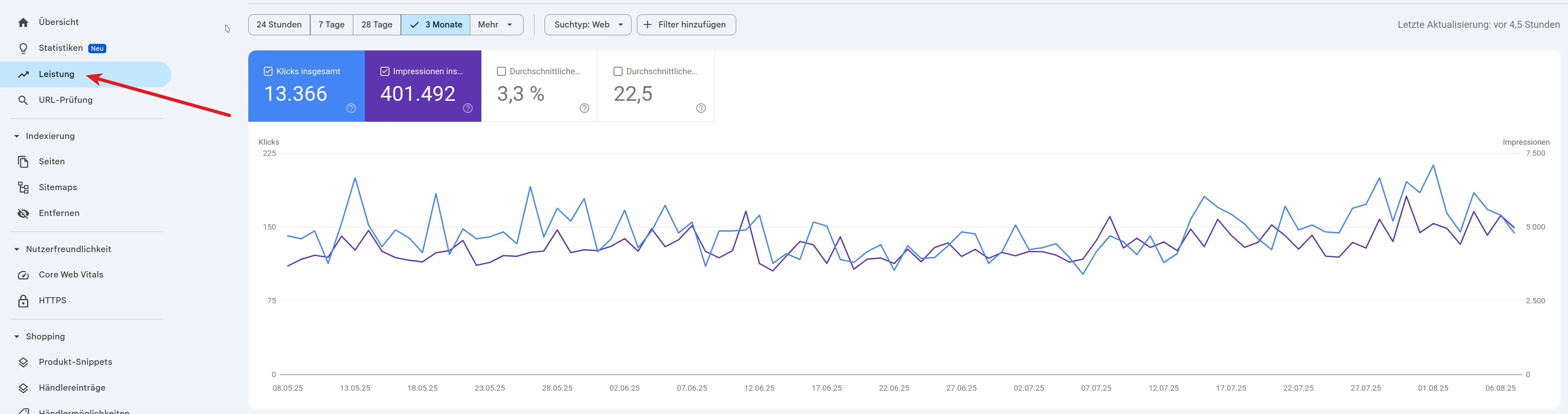Uncheck the Impressionen insgesamt checkbox
1568x414 pixels.
coord(385,71)
